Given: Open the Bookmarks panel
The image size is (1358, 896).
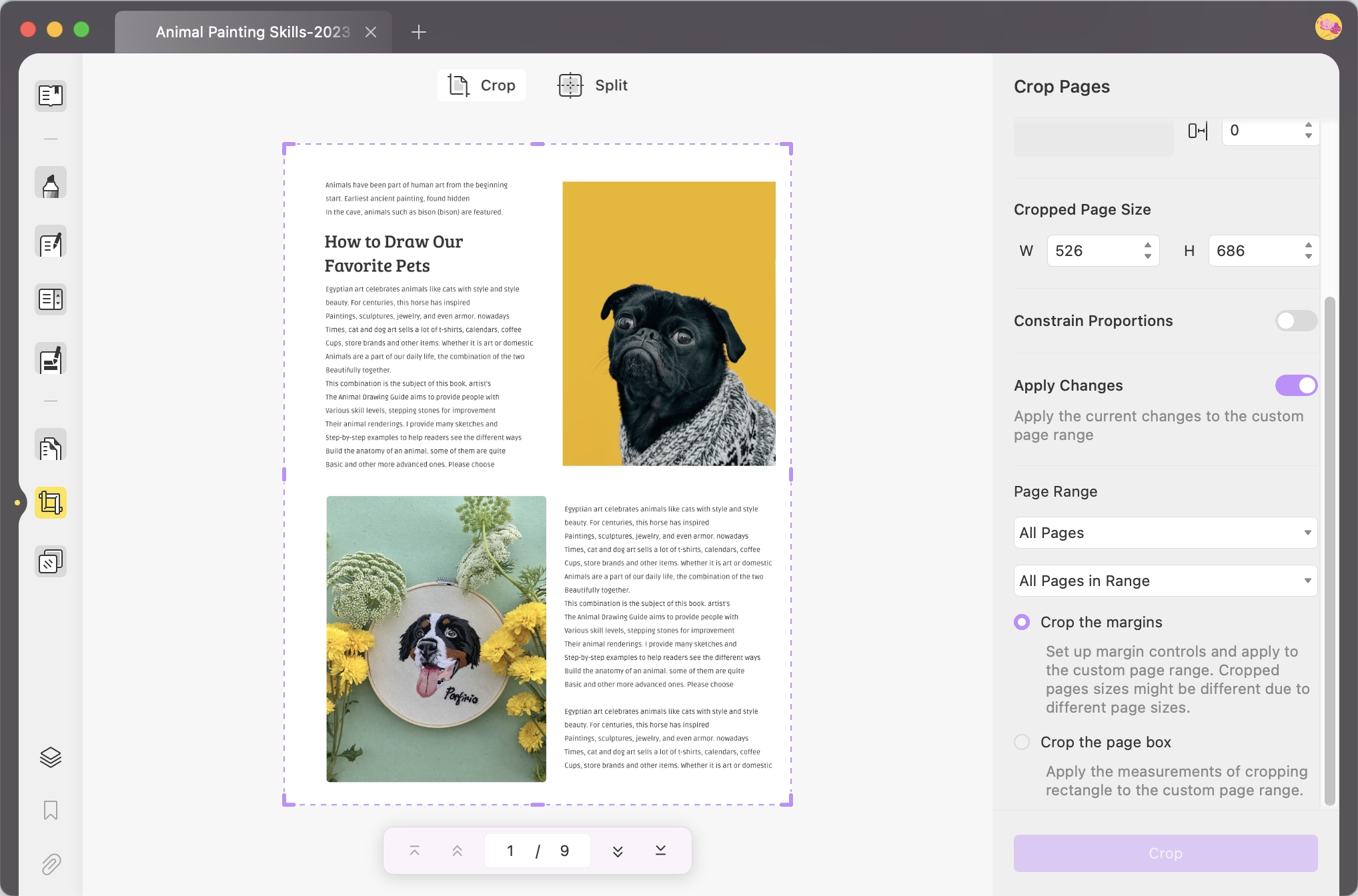Looking at the screenshot, I should (51, 811).
